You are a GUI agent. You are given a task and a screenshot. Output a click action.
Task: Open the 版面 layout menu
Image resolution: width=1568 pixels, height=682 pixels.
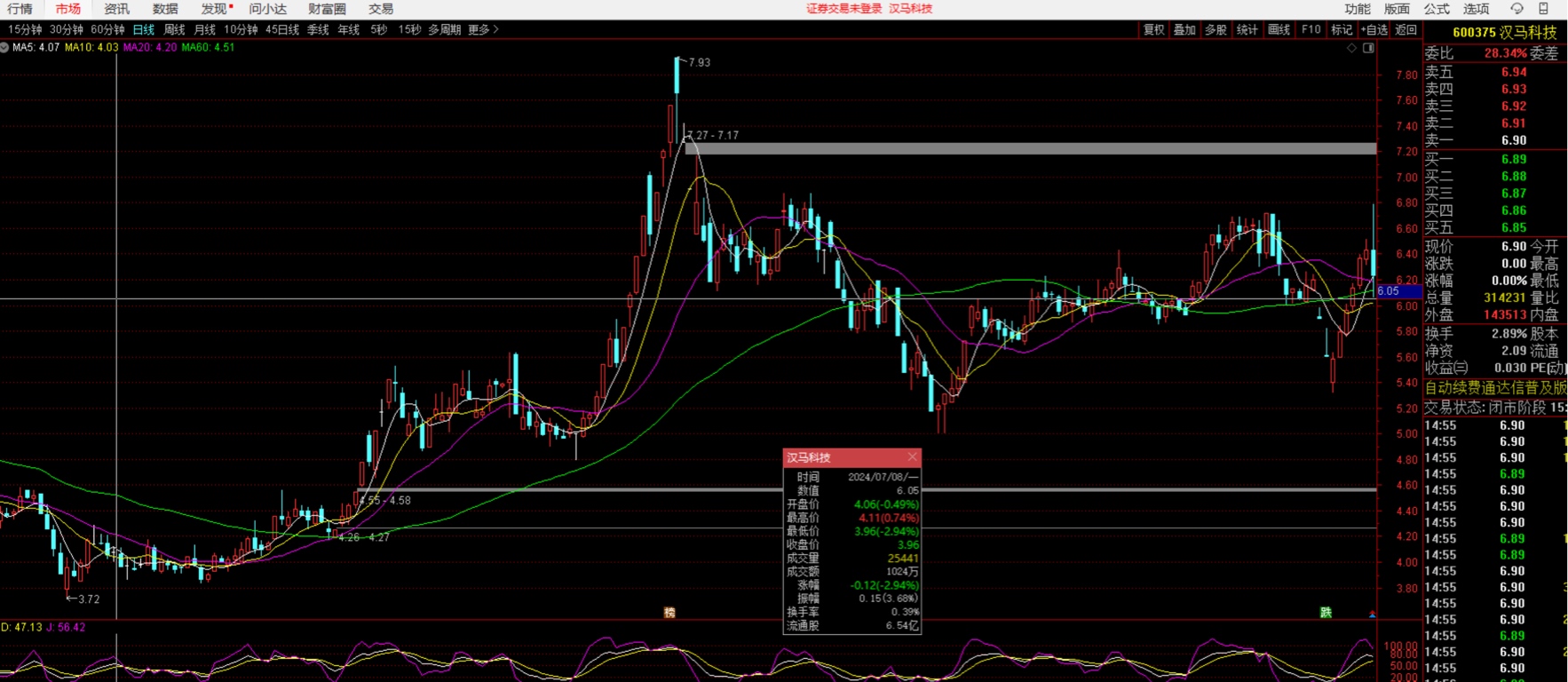pyautogui.click(x=1397, y=9)
